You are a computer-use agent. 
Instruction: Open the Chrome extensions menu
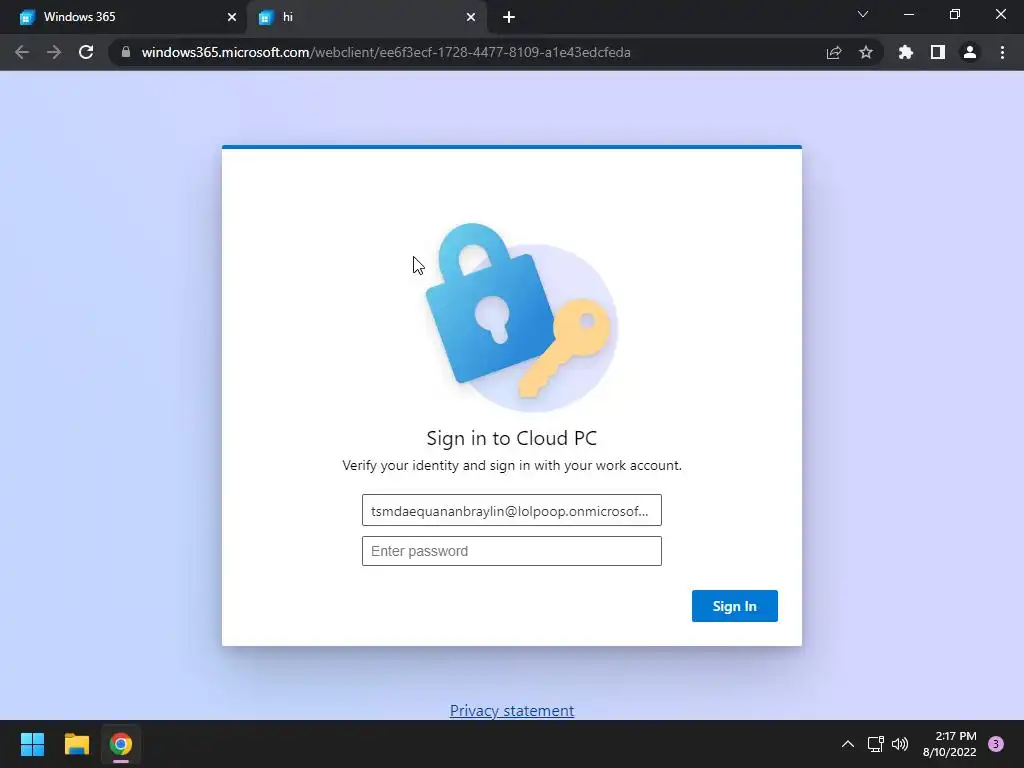[x=906, y=52]
